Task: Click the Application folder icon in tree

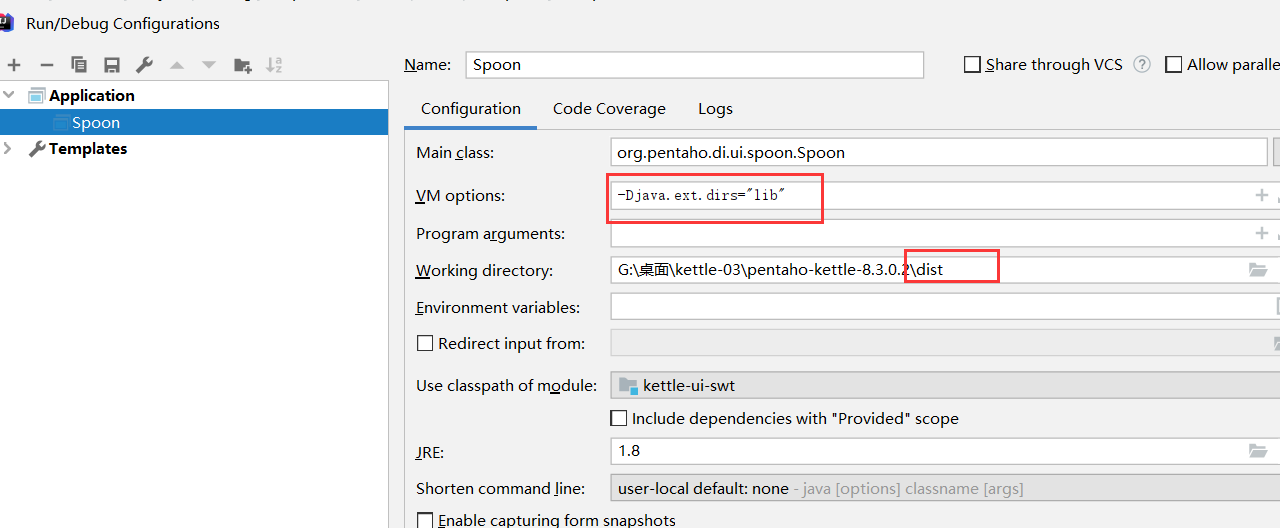Action: click(x=37, y=96)
